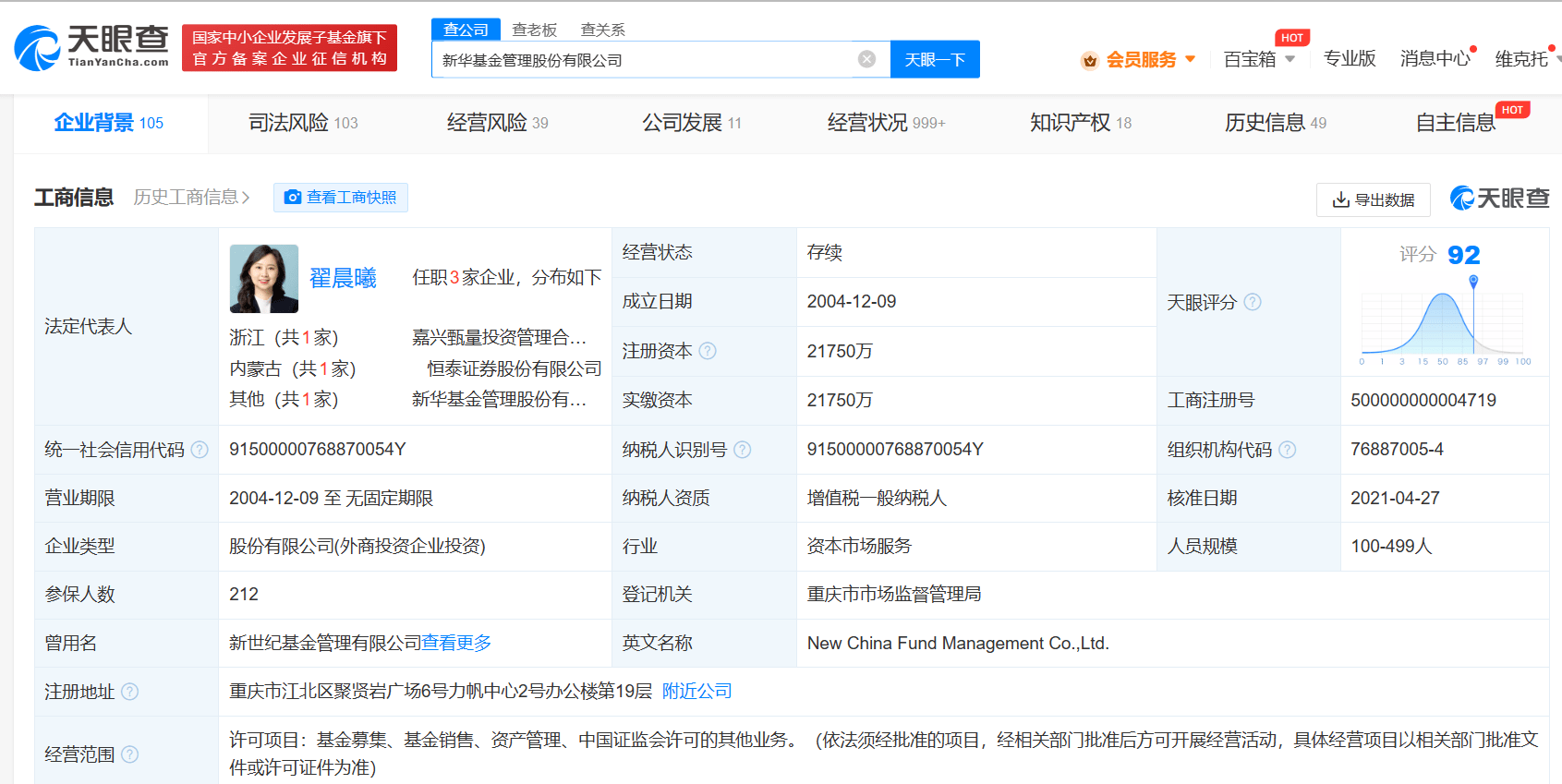Image resolution: width=1562 pixels, height=784 pixels.
Task: Click the legal representative's profile photo
Action: pyautogui.click(x=264, y=279)
